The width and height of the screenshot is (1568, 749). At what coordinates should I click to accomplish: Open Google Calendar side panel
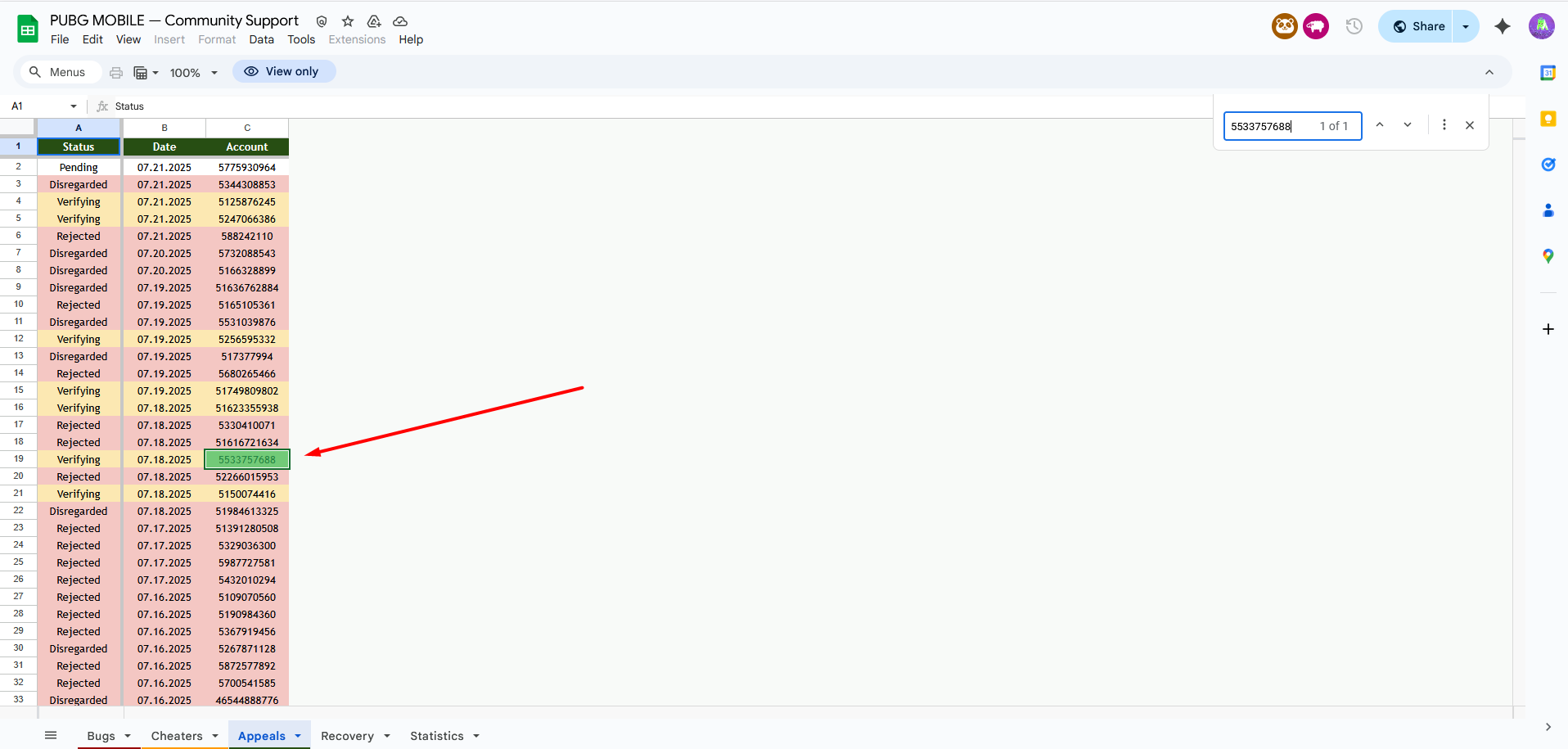pos(1548,73)
